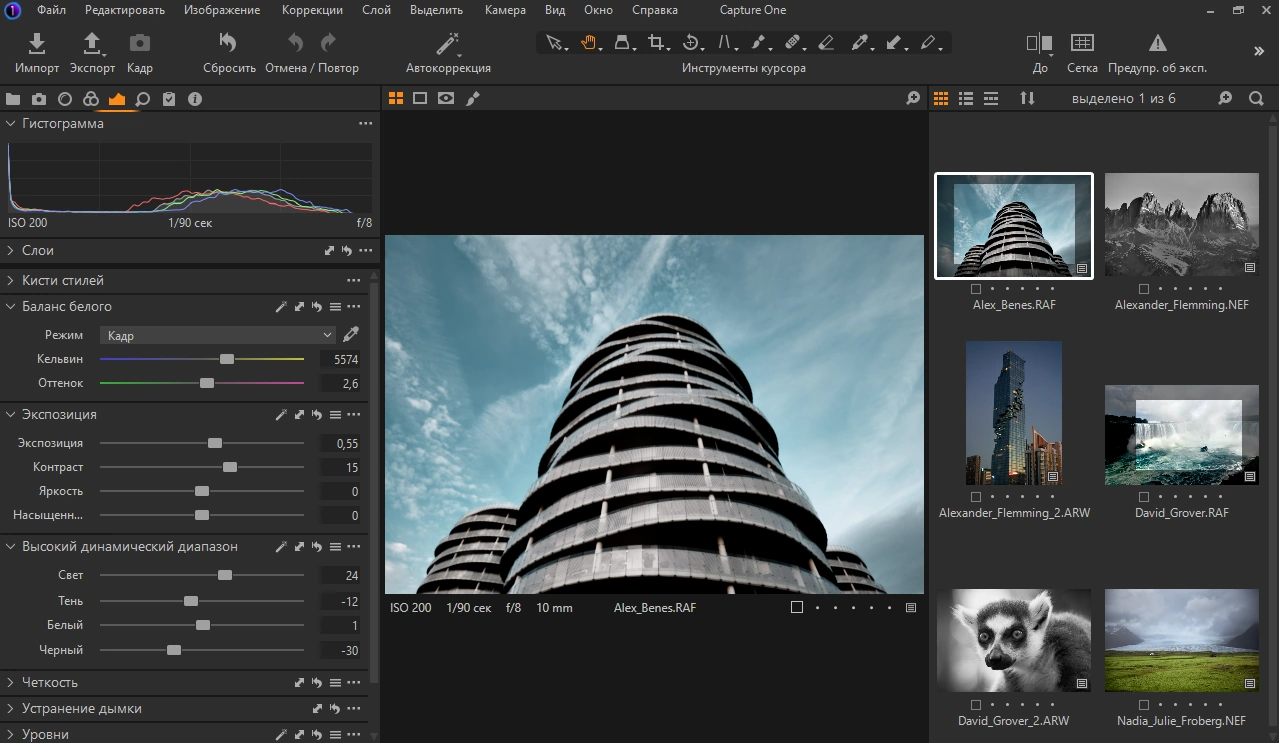Select the Pan (hand) cursor tool
This screenshot has height=743, width=1279.
tap(589, 42)
